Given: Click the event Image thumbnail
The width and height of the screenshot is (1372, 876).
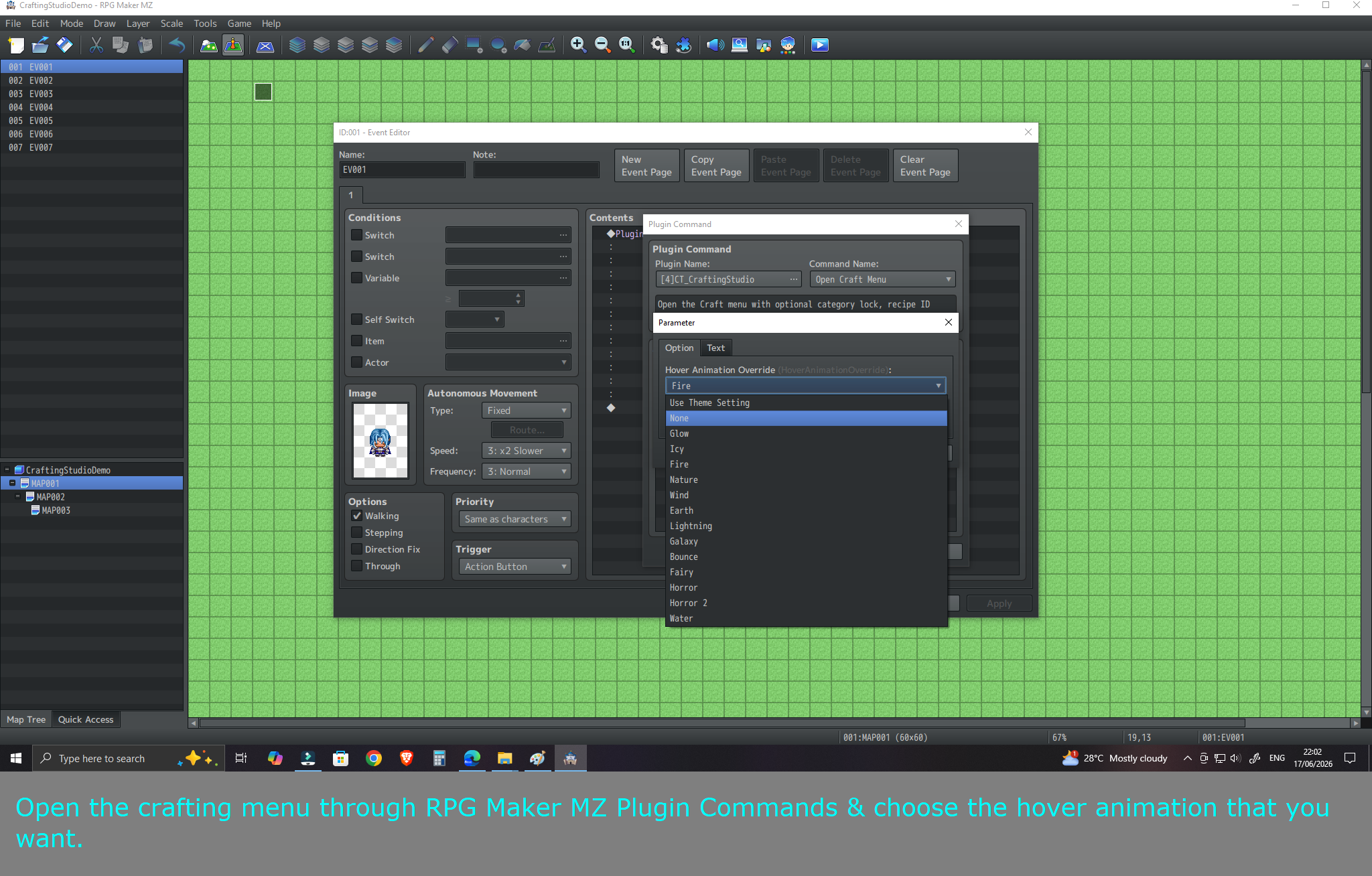Looking at the screenshot, I should tap(381, 441).
